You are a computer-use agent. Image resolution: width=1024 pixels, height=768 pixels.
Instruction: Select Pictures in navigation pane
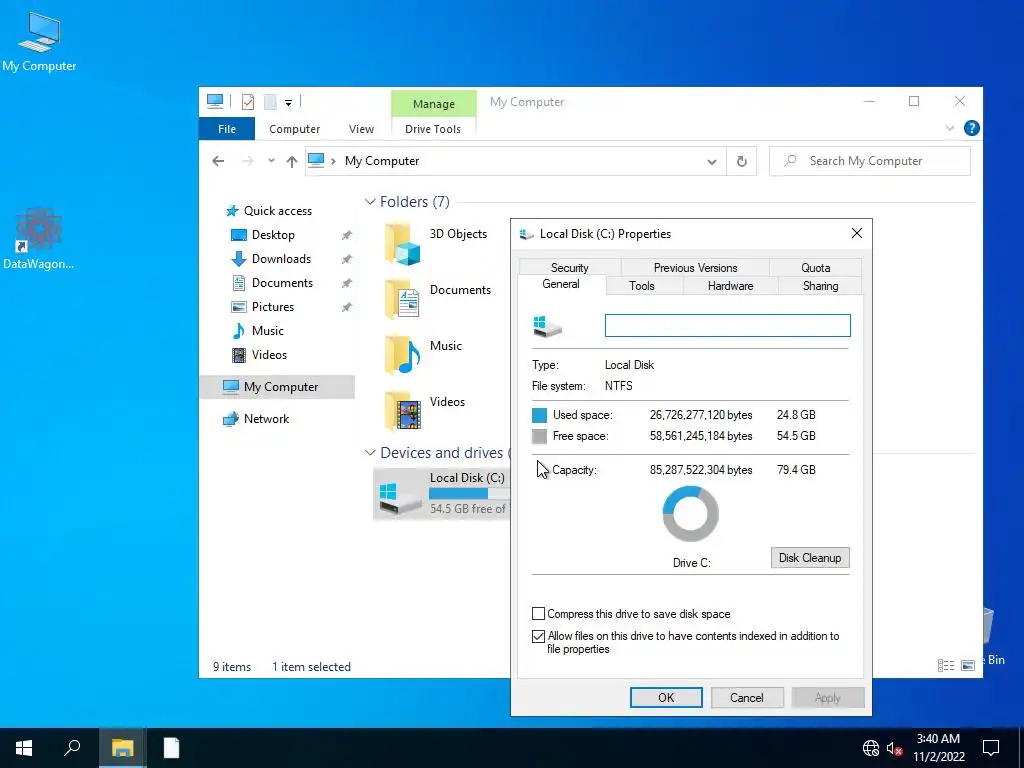point(272,306)
